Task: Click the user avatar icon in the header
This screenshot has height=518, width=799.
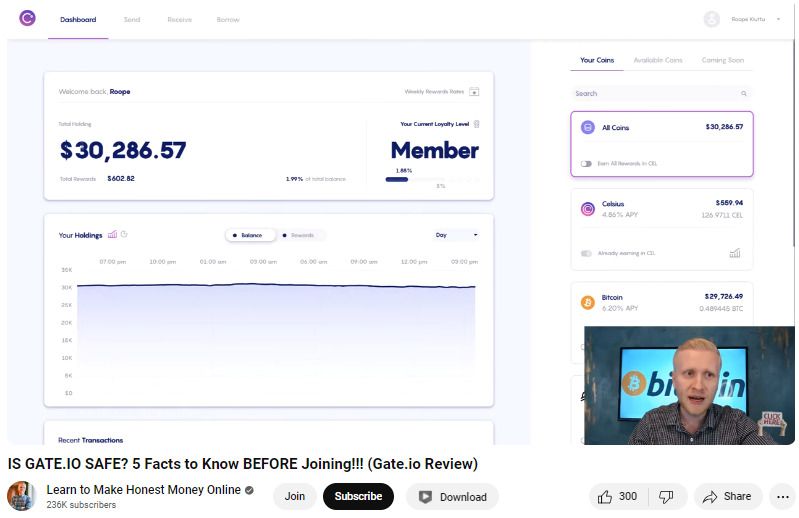Action: tap(712, 19)
